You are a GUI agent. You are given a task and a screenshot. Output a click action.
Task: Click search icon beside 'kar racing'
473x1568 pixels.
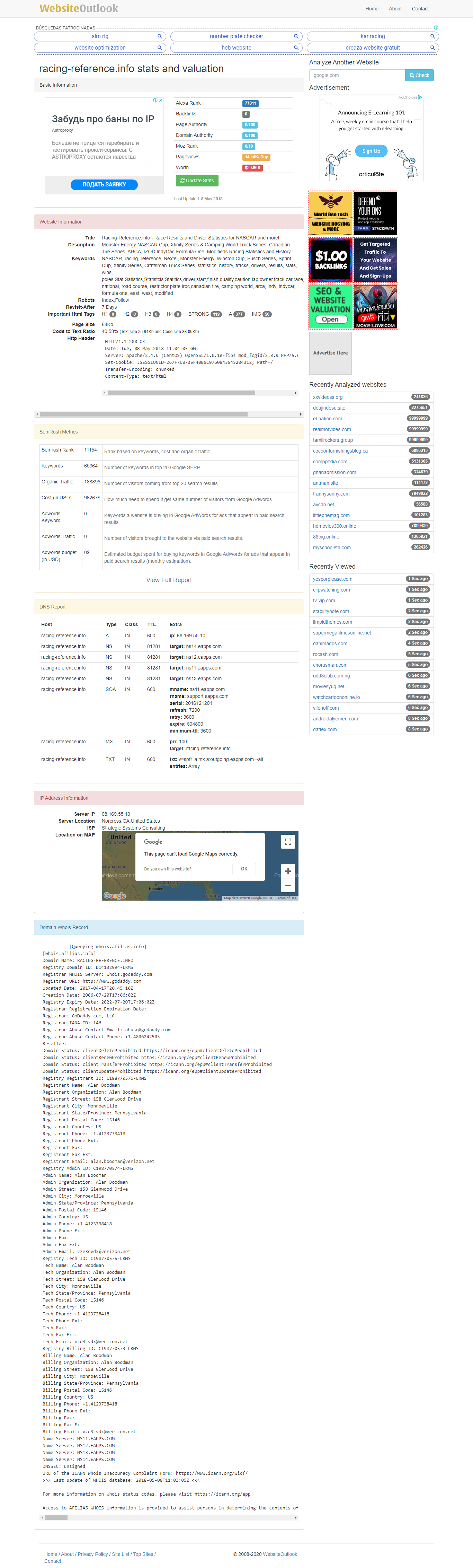[x=432, y=36]
